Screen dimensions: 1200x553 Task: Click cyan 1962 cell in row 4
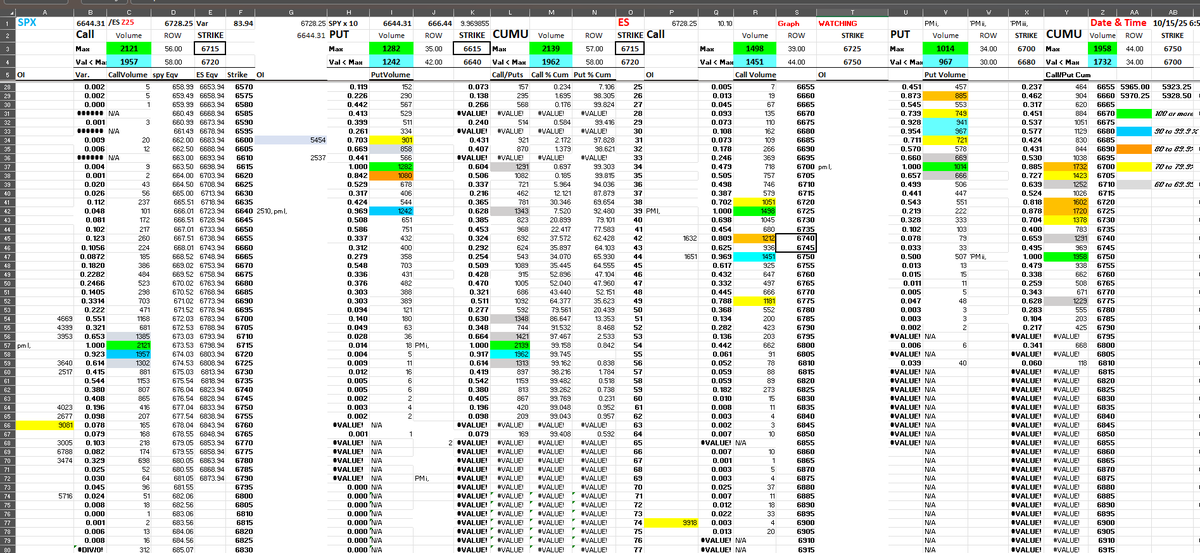tap(550, 61)
